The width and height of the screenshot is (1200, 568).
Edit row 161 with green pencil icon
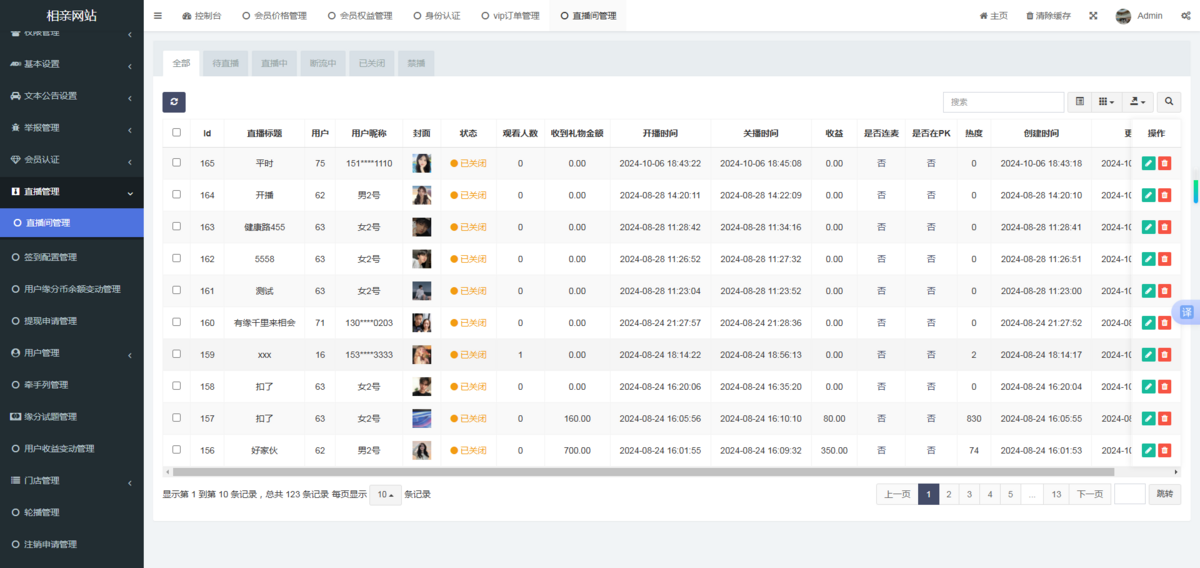click(x=1149, y=291)
